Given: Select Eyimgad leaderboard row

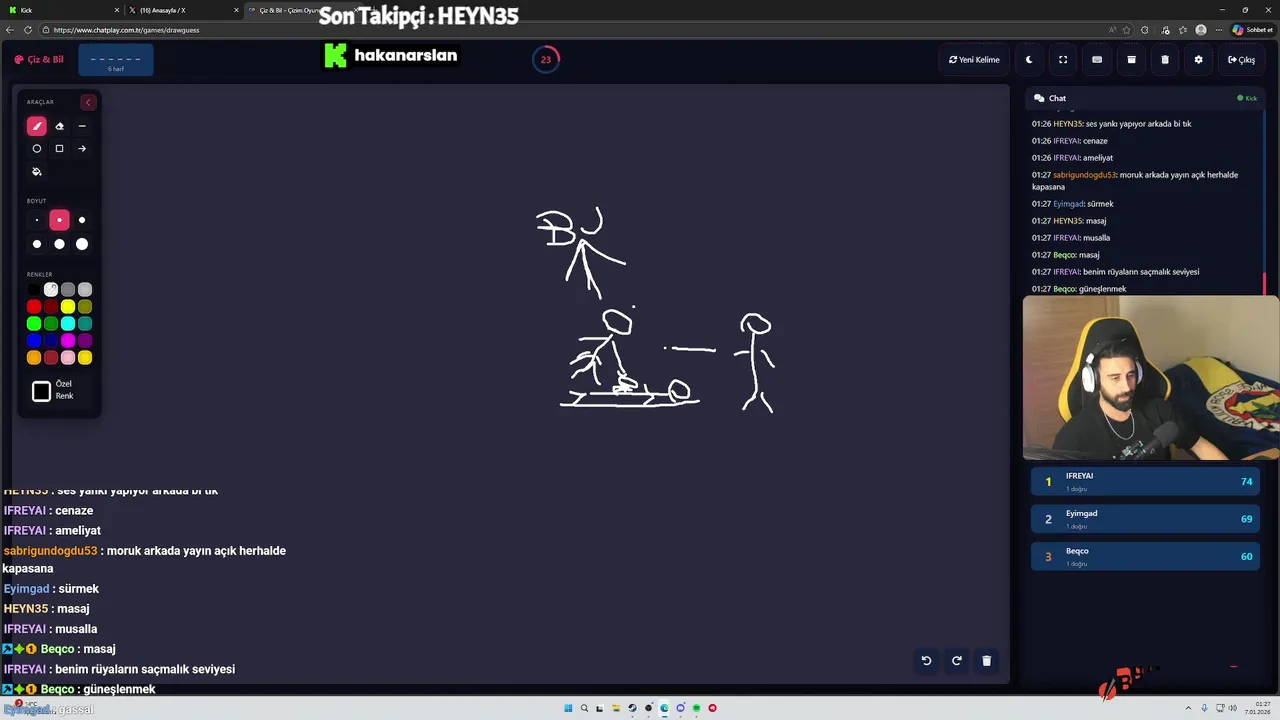Looking at the screenshot, I should 1146,519.
